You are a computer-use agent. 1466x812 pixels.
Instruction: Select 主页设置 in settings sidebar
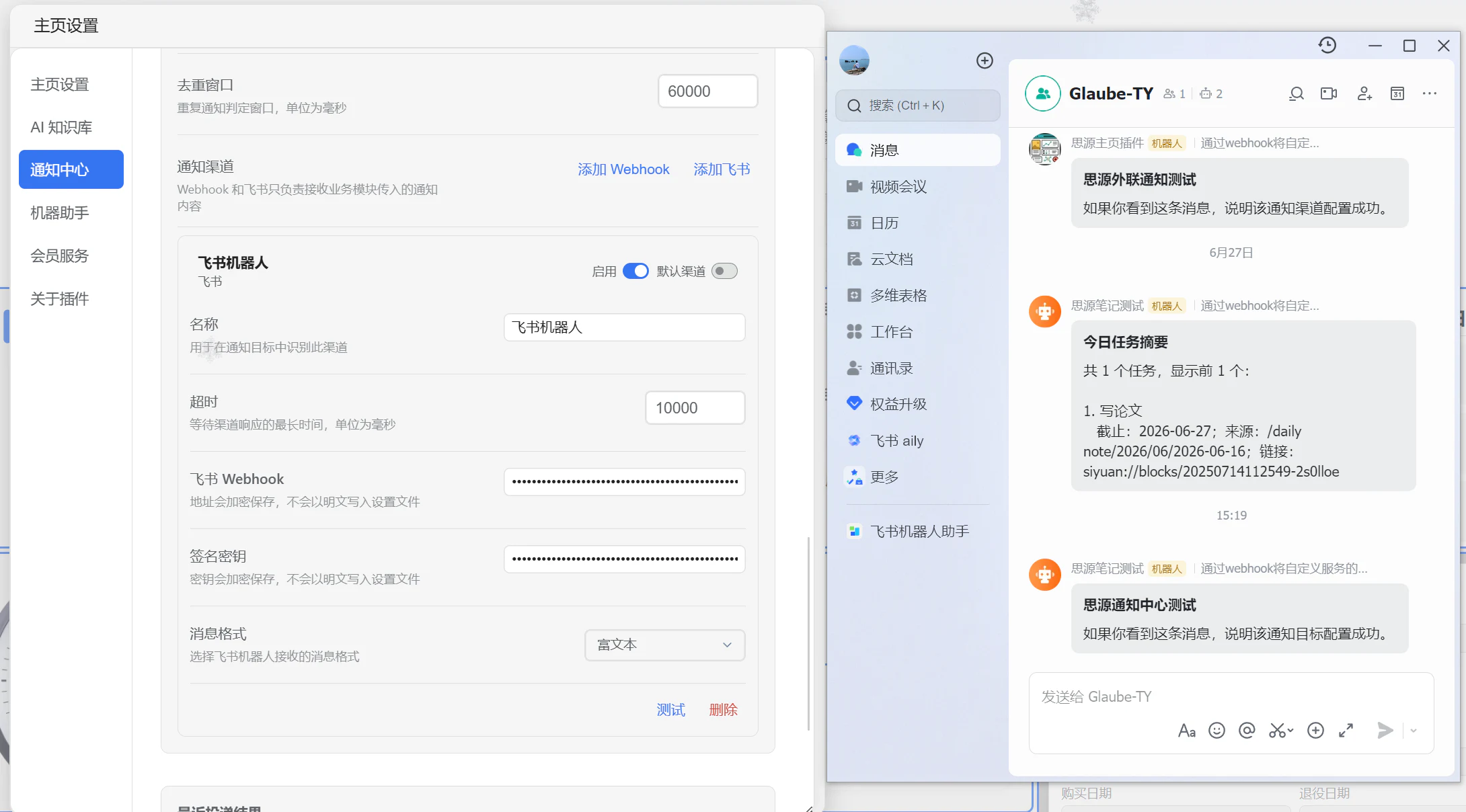(71, 84)
